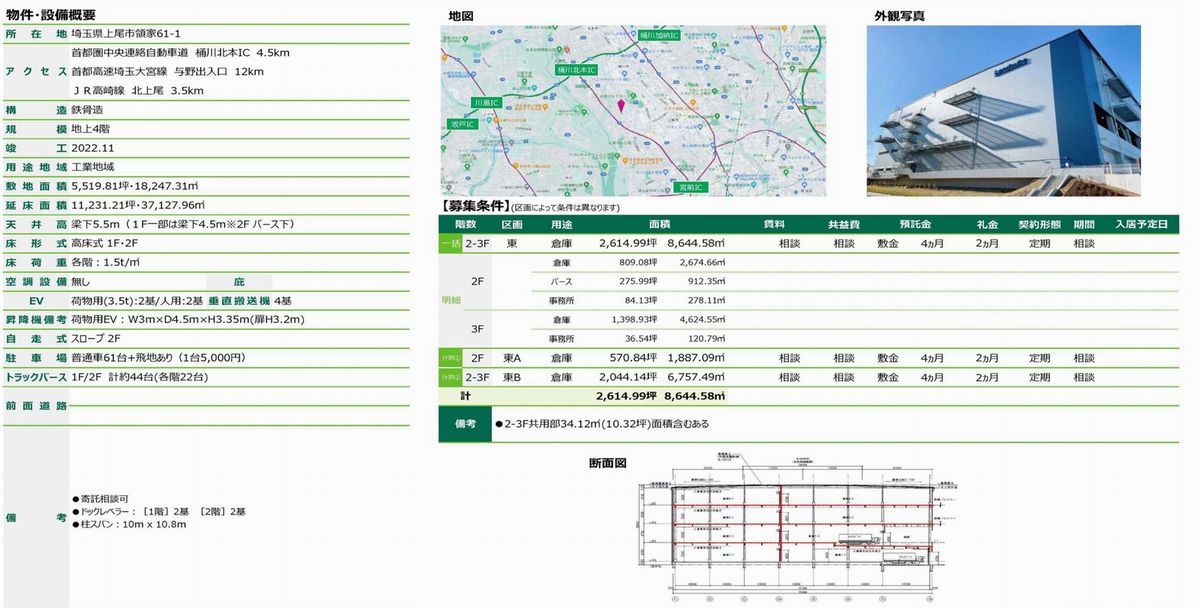Screen dimensions: 1200x608
Task: Click the 【募集条件】 heading
Action: 473,207
